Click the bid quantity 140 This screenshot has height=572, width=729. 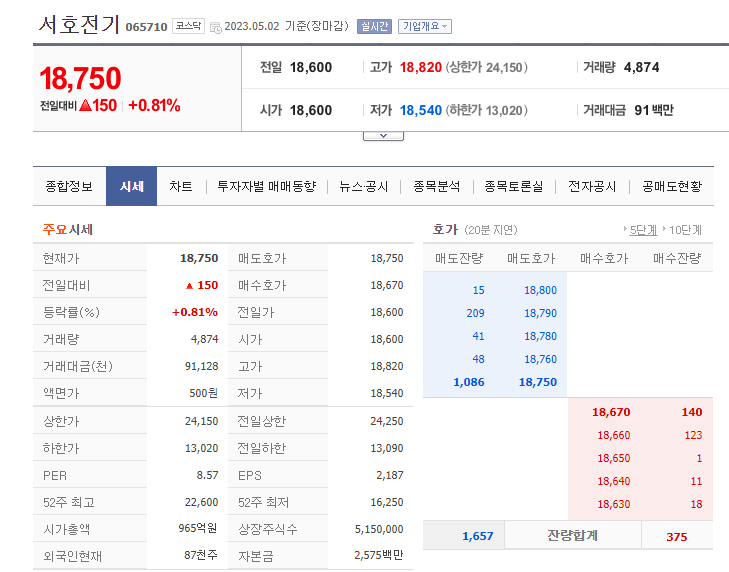[x=692, y=412]
